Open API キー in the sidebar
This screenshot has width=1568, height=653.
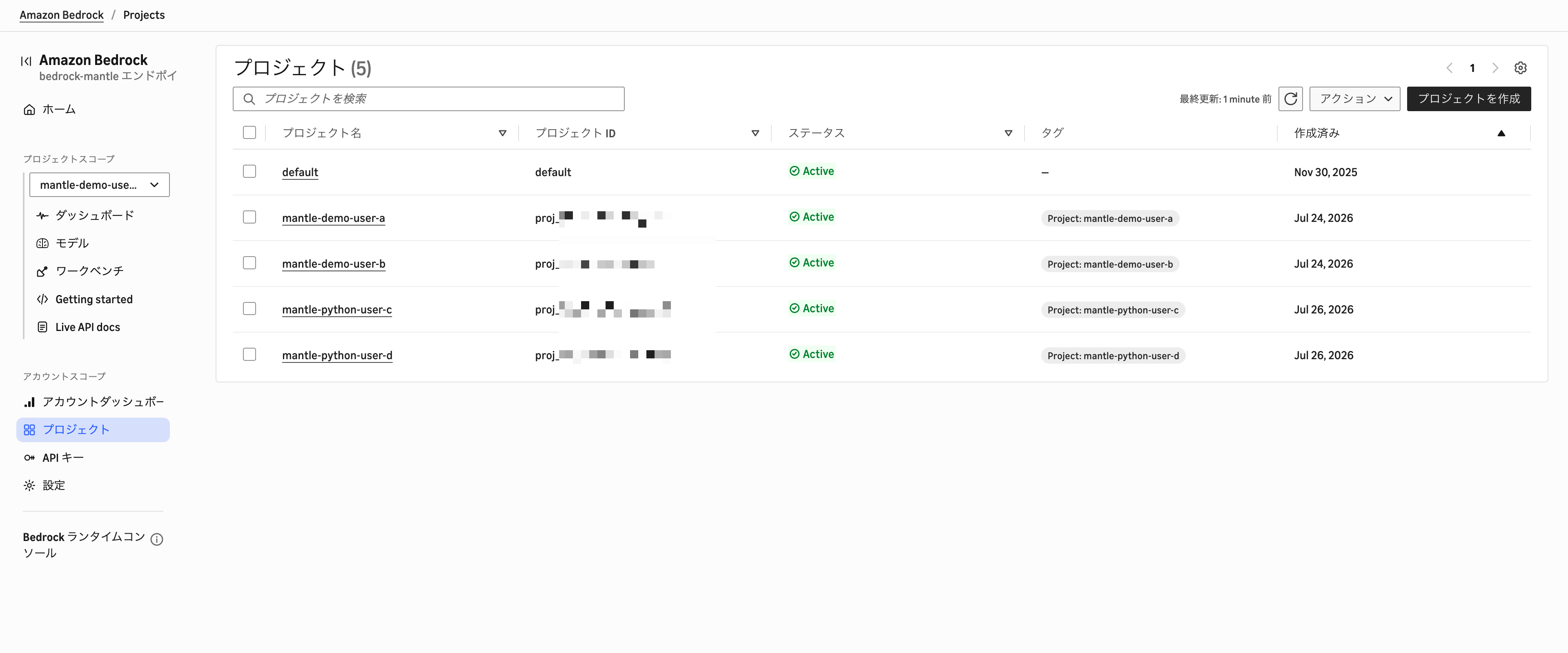(x=63, y=458)
